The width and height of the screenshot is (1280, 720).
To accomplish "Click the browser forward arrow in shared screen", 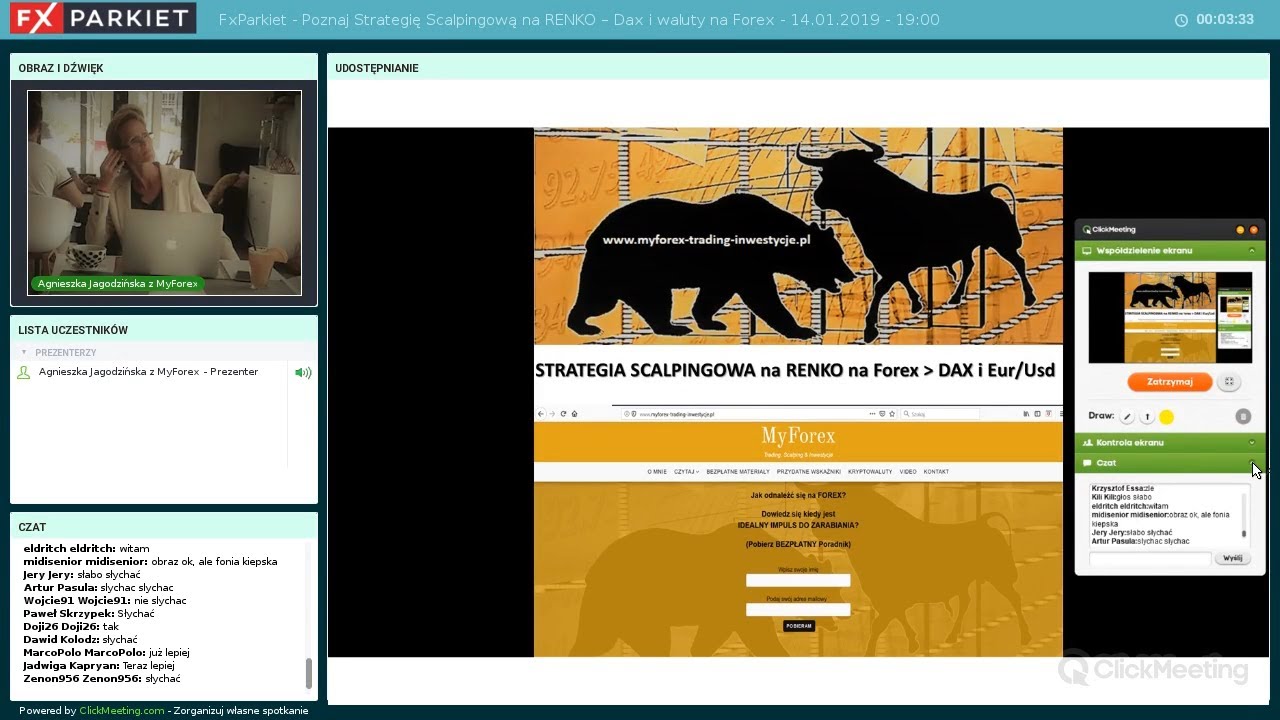I will coord(552,414).
